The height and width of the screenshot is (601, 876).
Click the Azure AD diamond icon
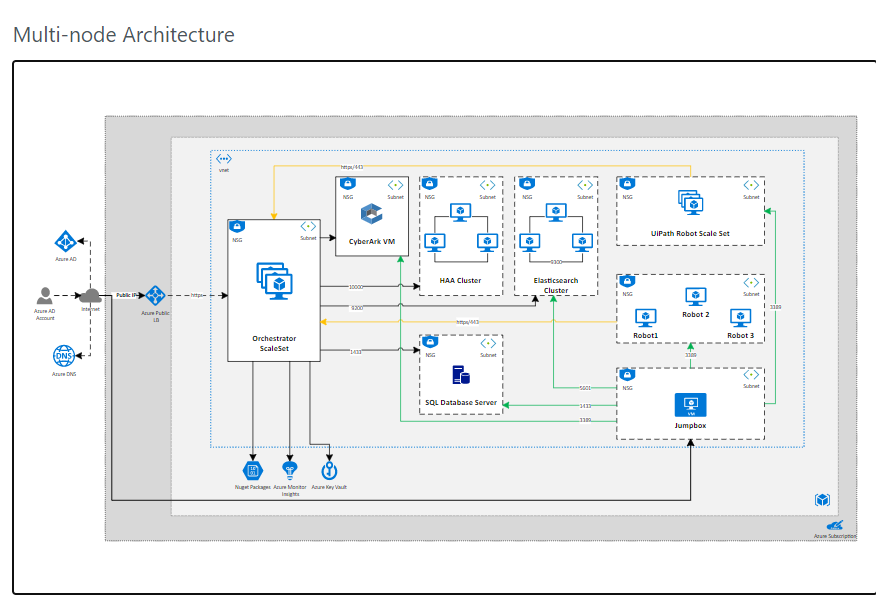point(64,242)
